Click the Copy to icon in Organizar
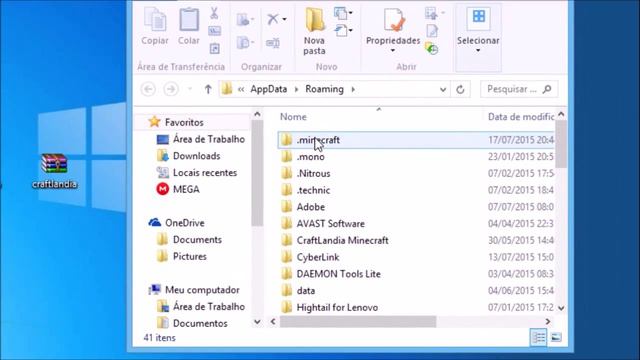 tap(244, 42)
